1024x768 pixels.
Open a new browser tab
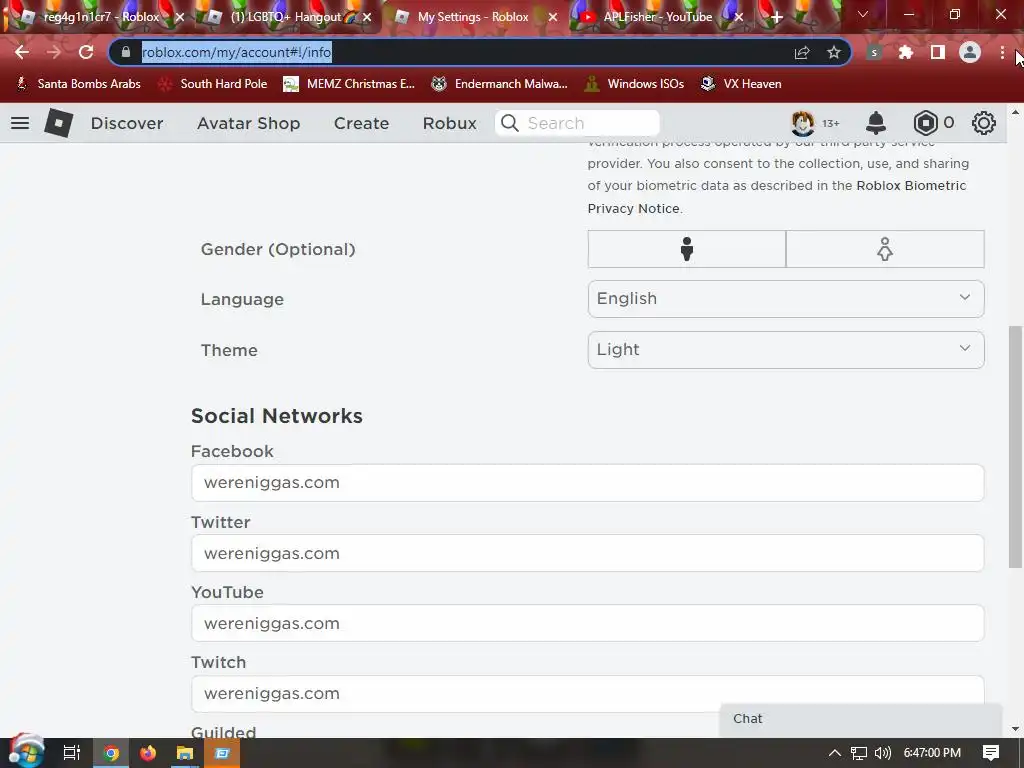tap(776, 18)
